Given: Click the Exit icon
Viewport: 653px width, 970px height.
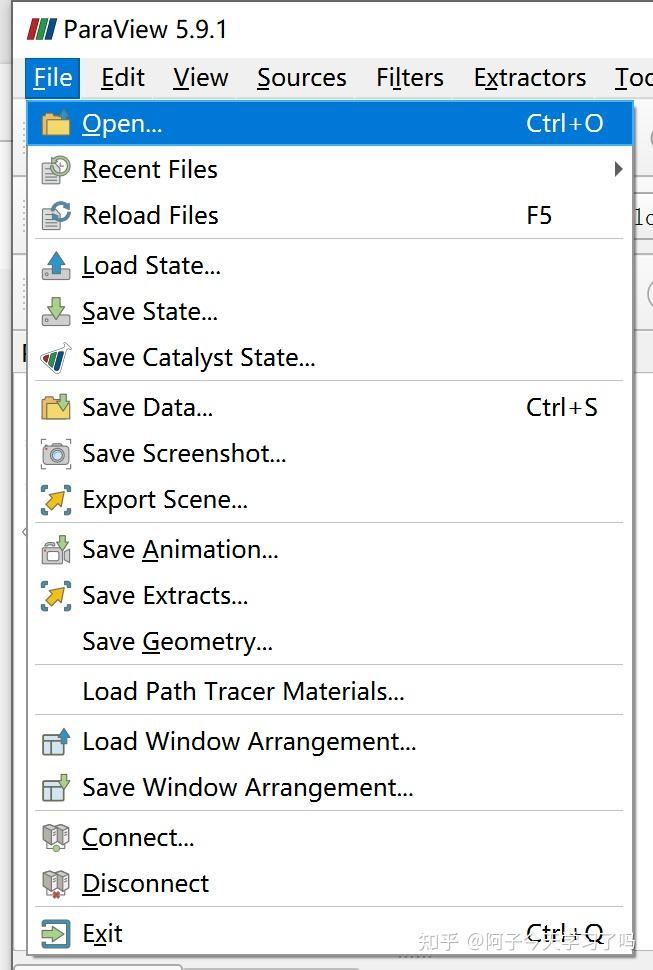Looking at the screenshot, I should [x=56, y=934].
